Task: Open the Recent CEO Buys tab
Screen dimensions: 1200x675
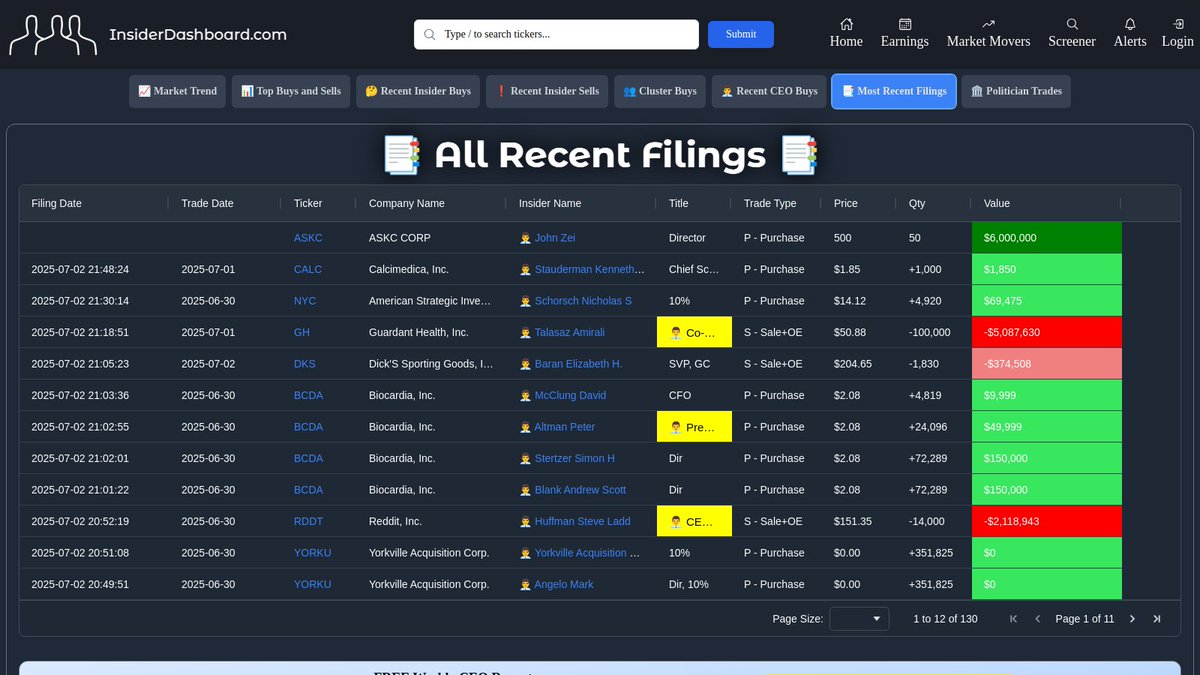Action: [x=769, y=91]
